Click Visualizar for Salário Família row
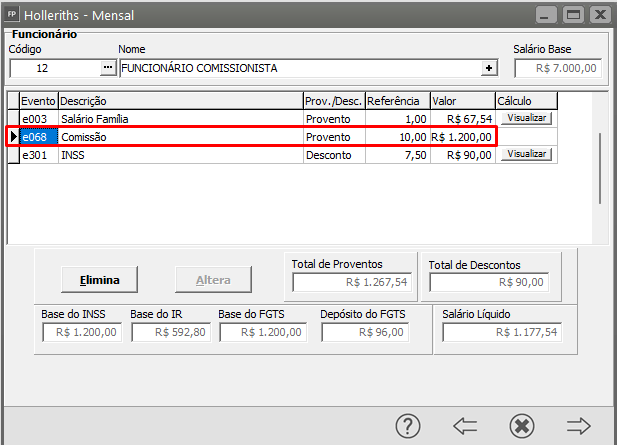 tap(525, 118)
